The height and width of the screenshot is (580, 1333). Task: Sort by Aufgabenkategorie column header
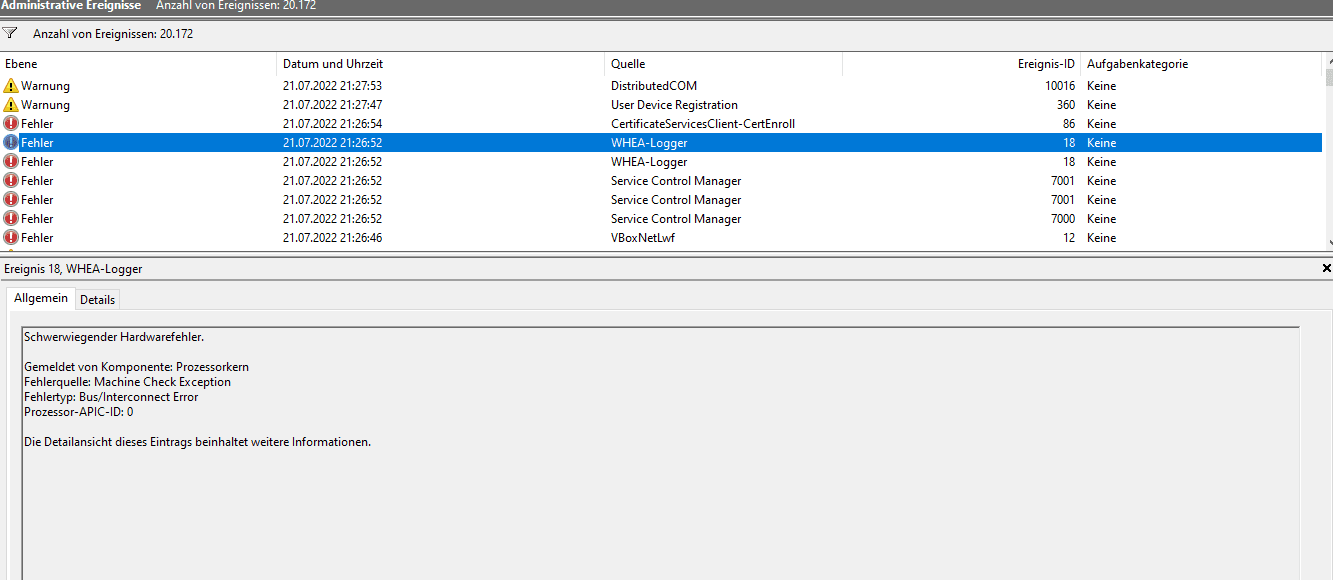[1201, 64]
